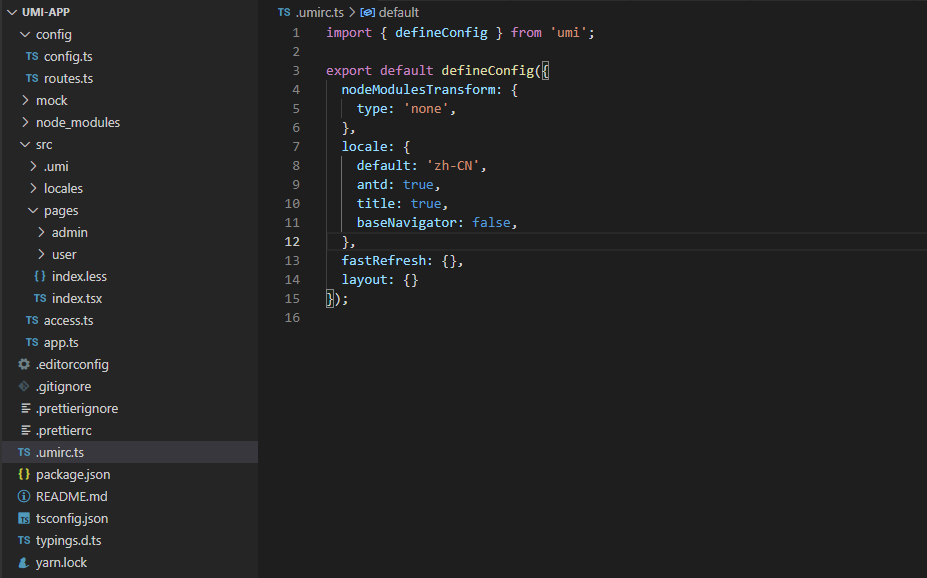
Task: Click the TS icon next to index.tsx
Action: coord(40,298)
